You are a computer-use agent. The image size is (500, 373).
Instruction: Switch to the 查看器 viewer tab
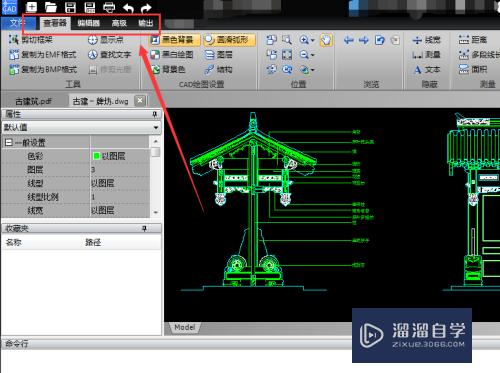click(55, 23)
